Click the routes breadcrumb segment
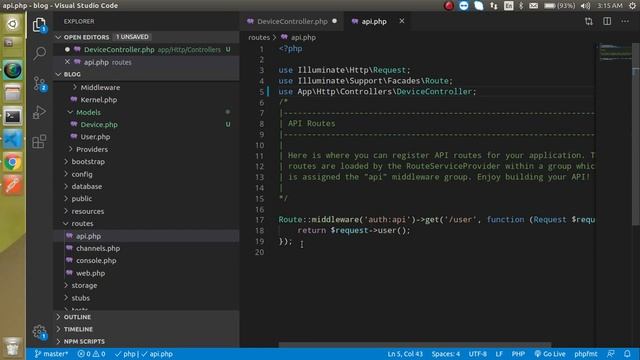Image resolution: width=640 pixels, height=360 pixels. coord(259,37)
